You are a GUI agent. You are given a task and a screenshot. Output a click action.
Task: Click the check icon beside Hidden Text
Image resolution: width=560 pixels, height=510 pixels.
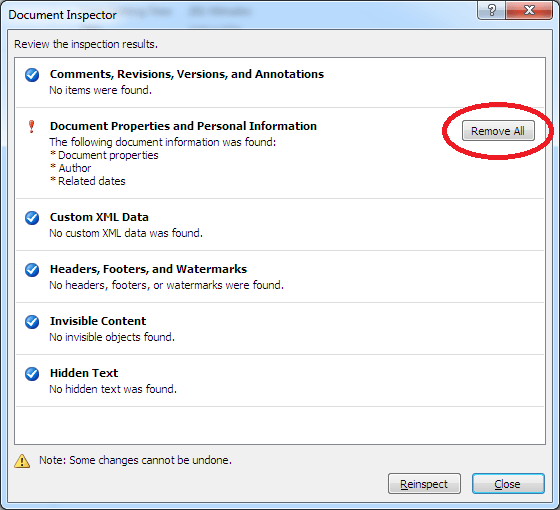point(32,374)
